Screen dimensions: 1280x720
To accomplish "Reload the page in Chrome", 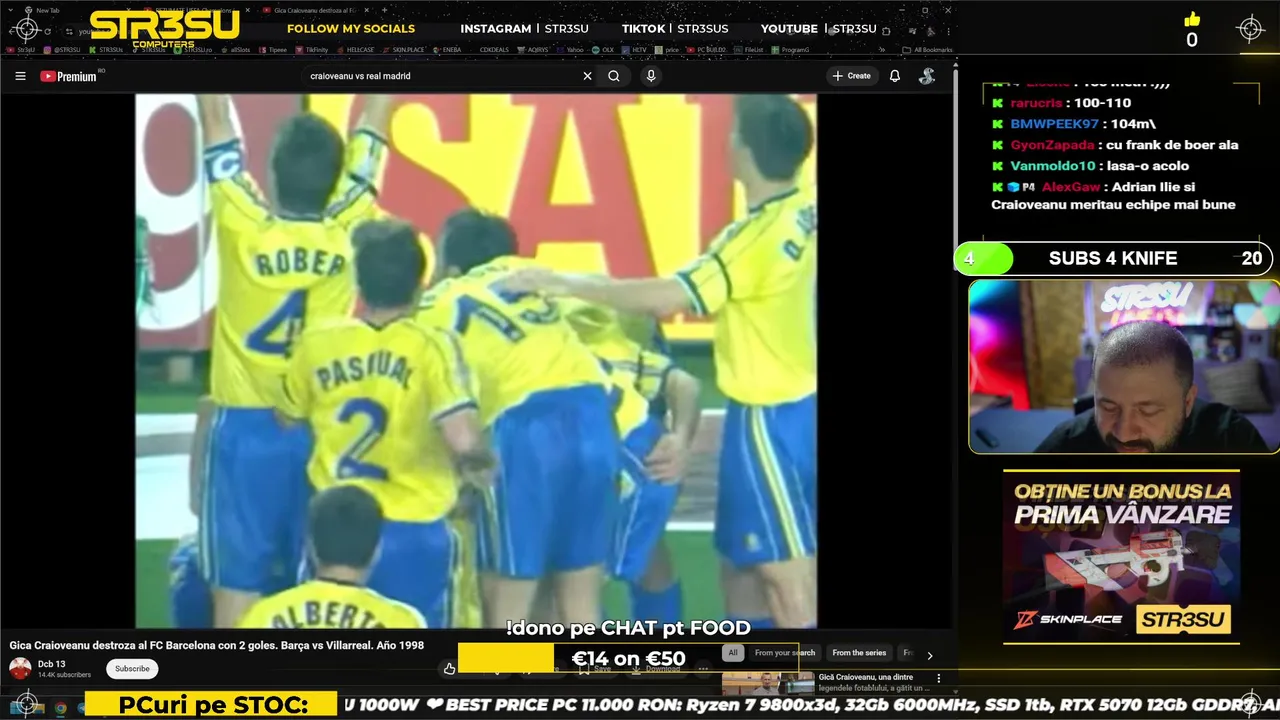I will [47, 31].
